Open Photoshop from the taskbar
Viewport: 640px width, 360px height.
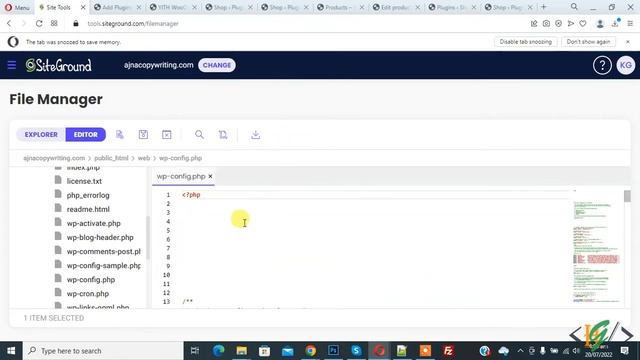[x=333, y=351]
